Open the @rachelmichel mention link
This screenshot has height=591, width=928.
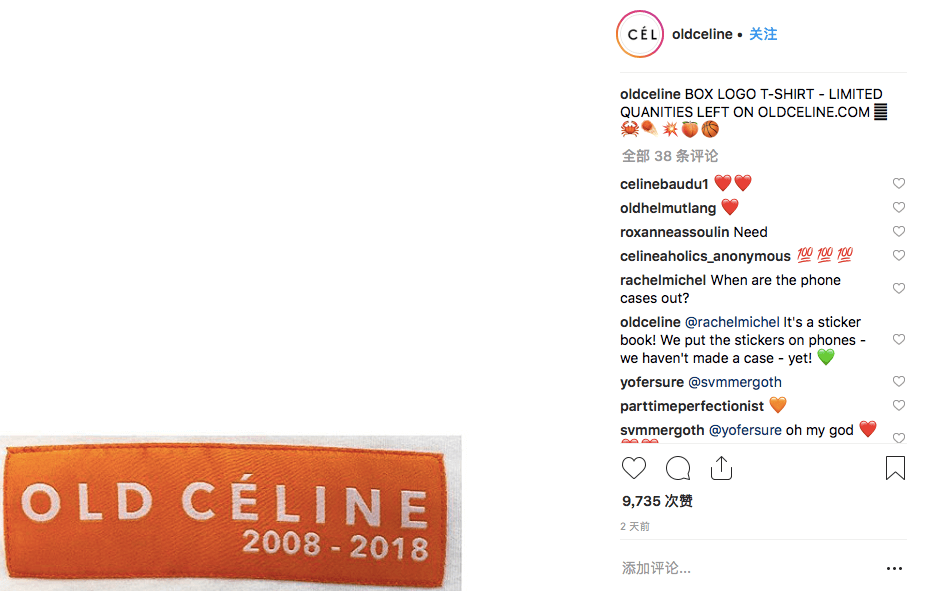pyautogui.click(x=732, y=322)
